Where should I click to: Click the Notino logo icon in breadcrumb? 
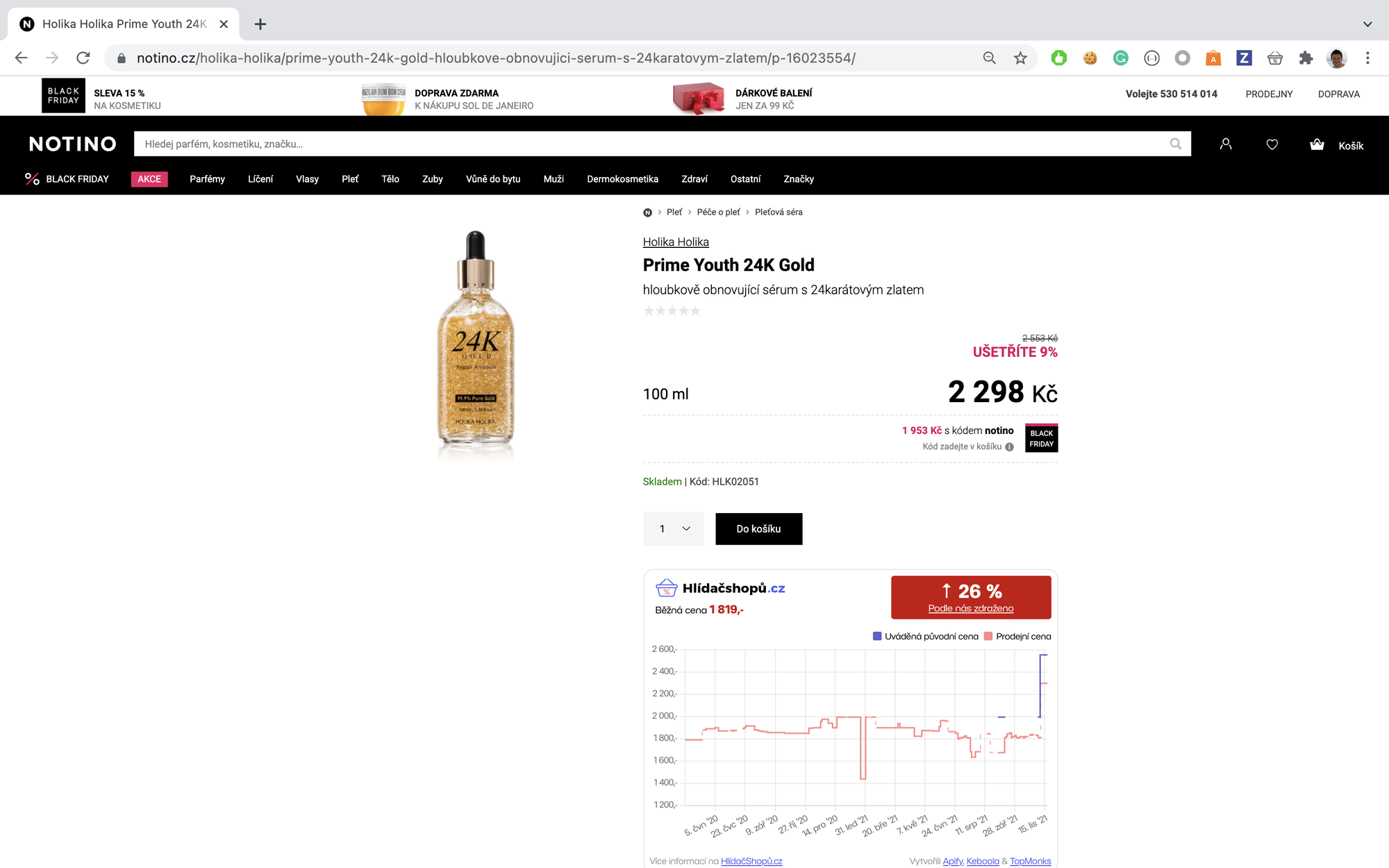tap(647, 212)
